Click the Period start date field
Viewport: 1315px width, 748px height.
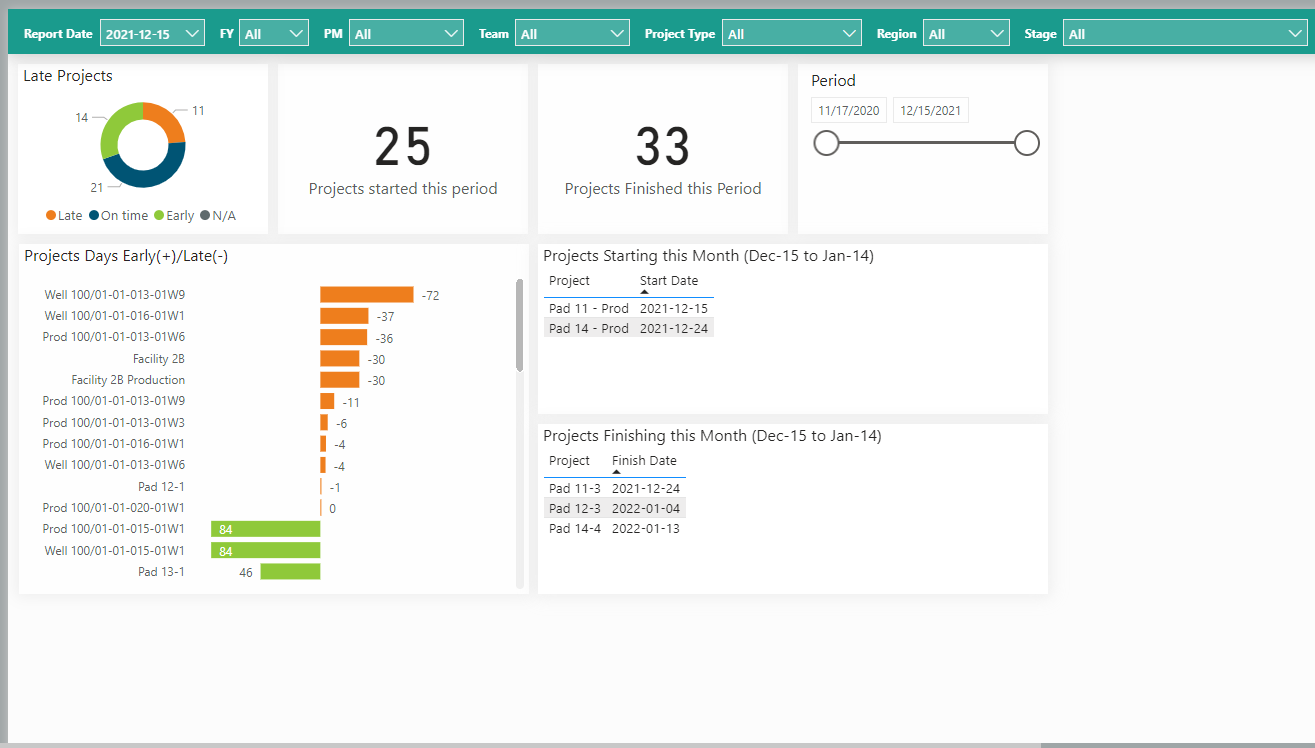848,111
